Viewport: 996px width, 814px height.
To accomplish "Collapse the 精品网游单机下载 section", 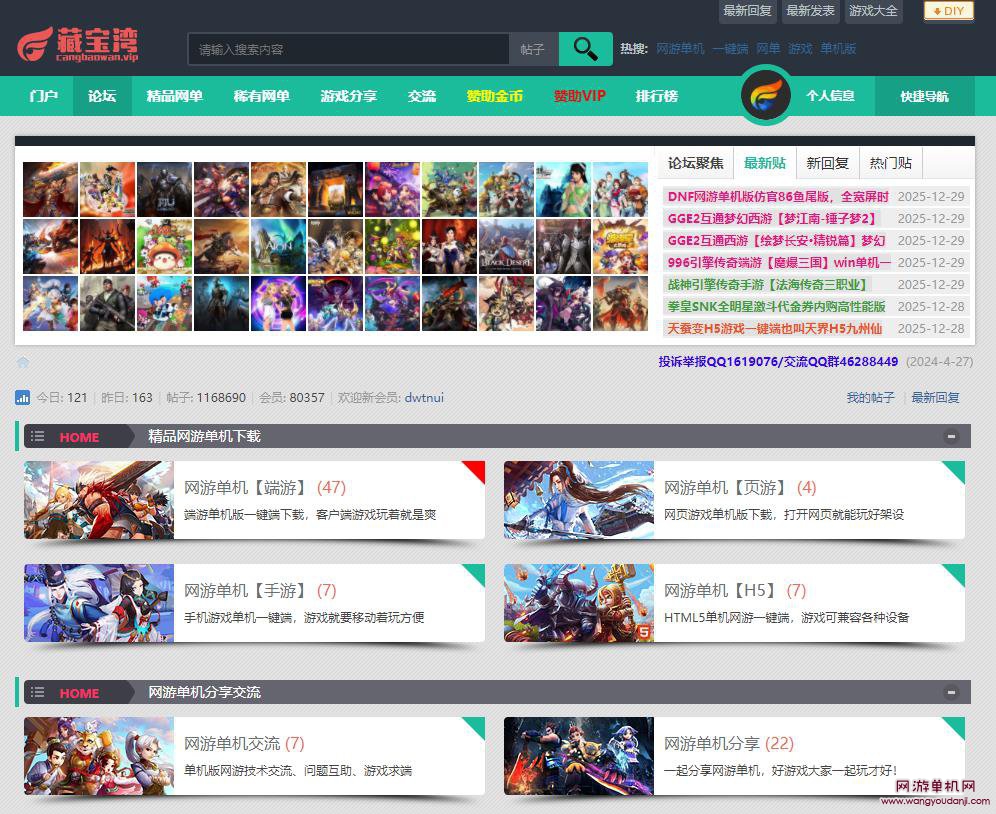I will pyautogui.click(x=951, y=436).
